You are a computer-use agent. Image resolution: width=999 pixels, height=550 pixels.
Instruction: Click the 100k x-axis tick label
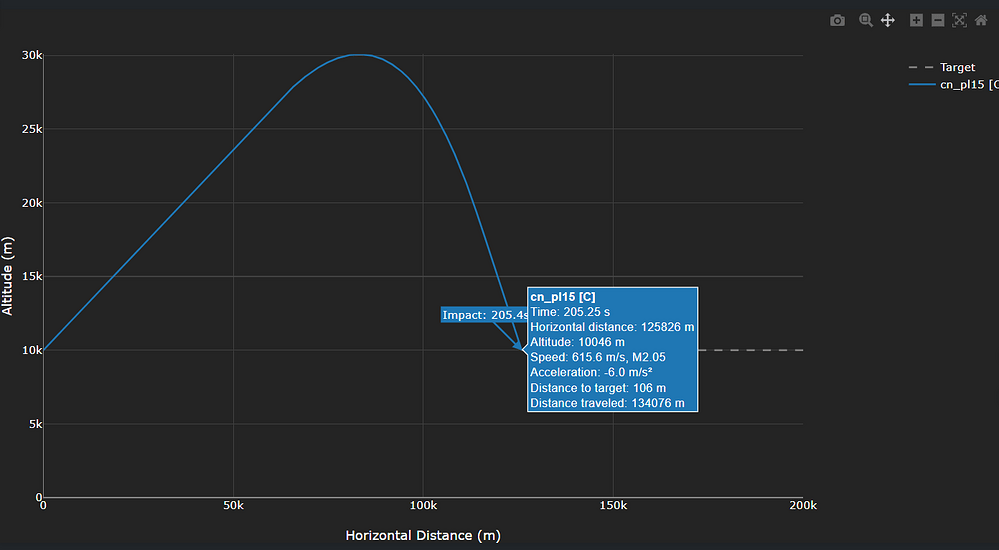pos(423,505)
